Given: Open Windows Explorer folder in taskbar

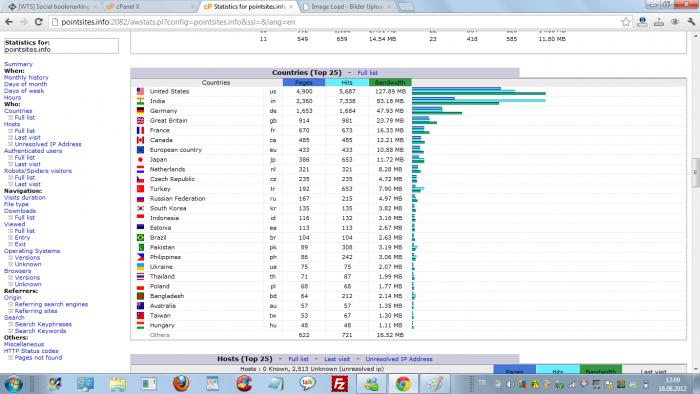Looking at the screenshot, I should click(117, 384).
